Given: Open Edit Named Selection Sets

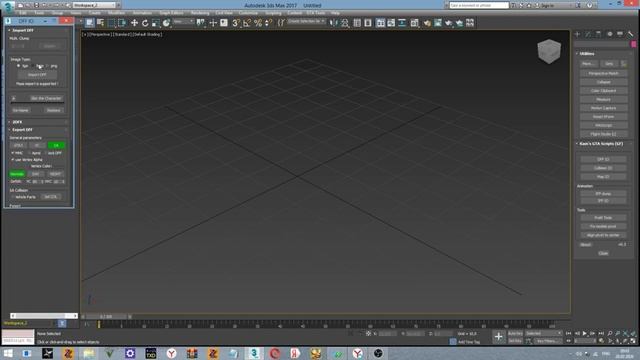Looking at the screenshot, I should pyautogui.click(x=281, y=23).
